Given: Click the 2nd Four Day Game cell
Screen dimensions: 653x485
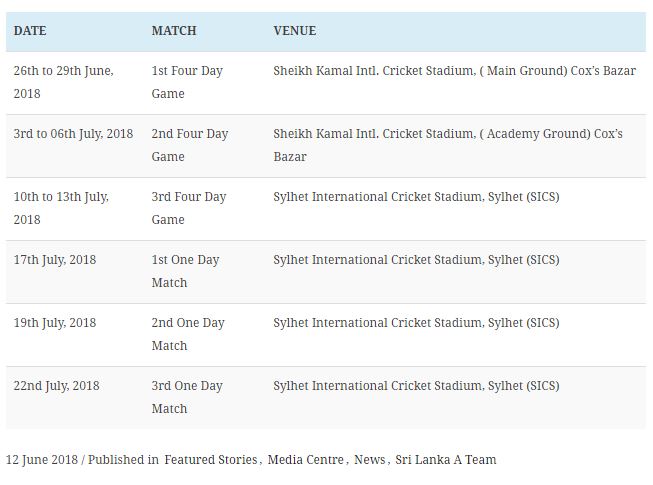Looking at the screenshot, I should tap(189, 145).
